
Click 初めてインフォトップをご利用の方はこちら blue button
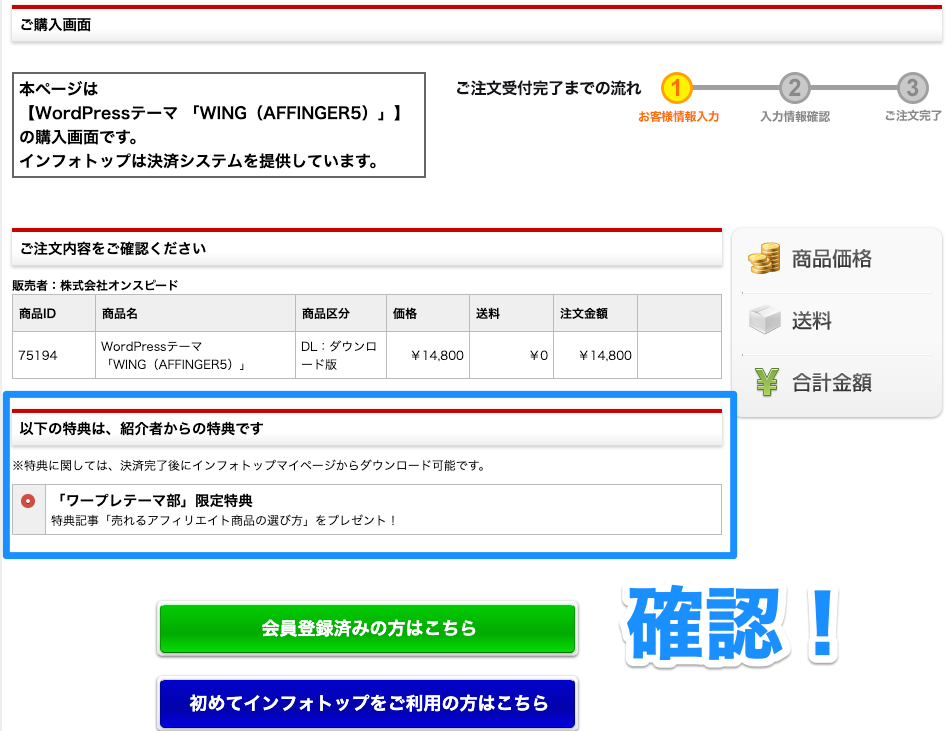[x=367, y=704]
